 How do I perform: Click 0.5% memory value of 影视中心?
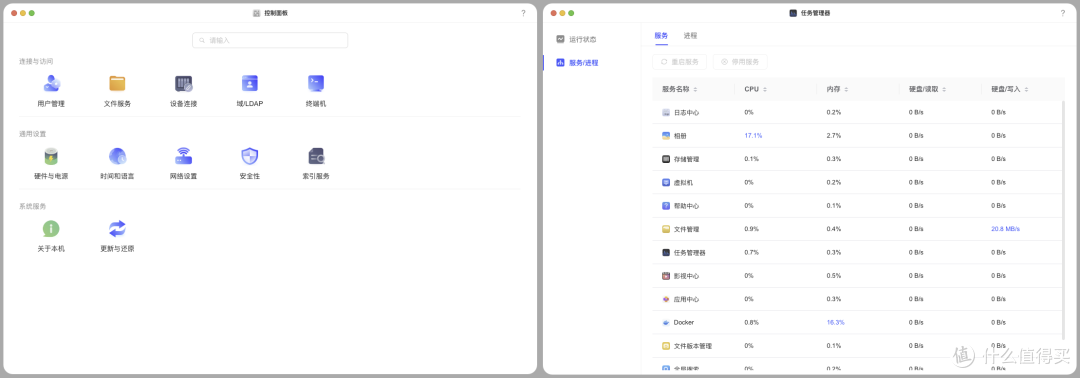pos(833,275)
